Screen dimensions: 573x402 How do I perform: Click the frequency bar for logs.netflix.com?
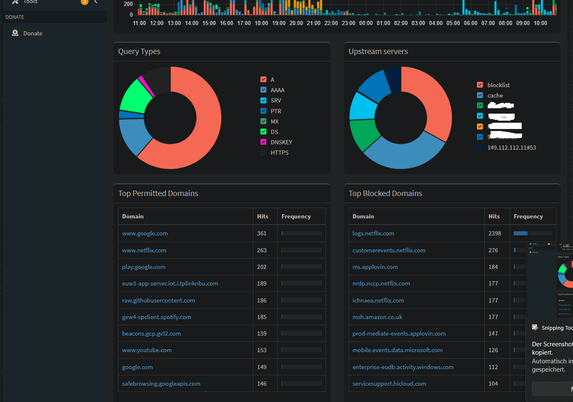click(533, 233)
